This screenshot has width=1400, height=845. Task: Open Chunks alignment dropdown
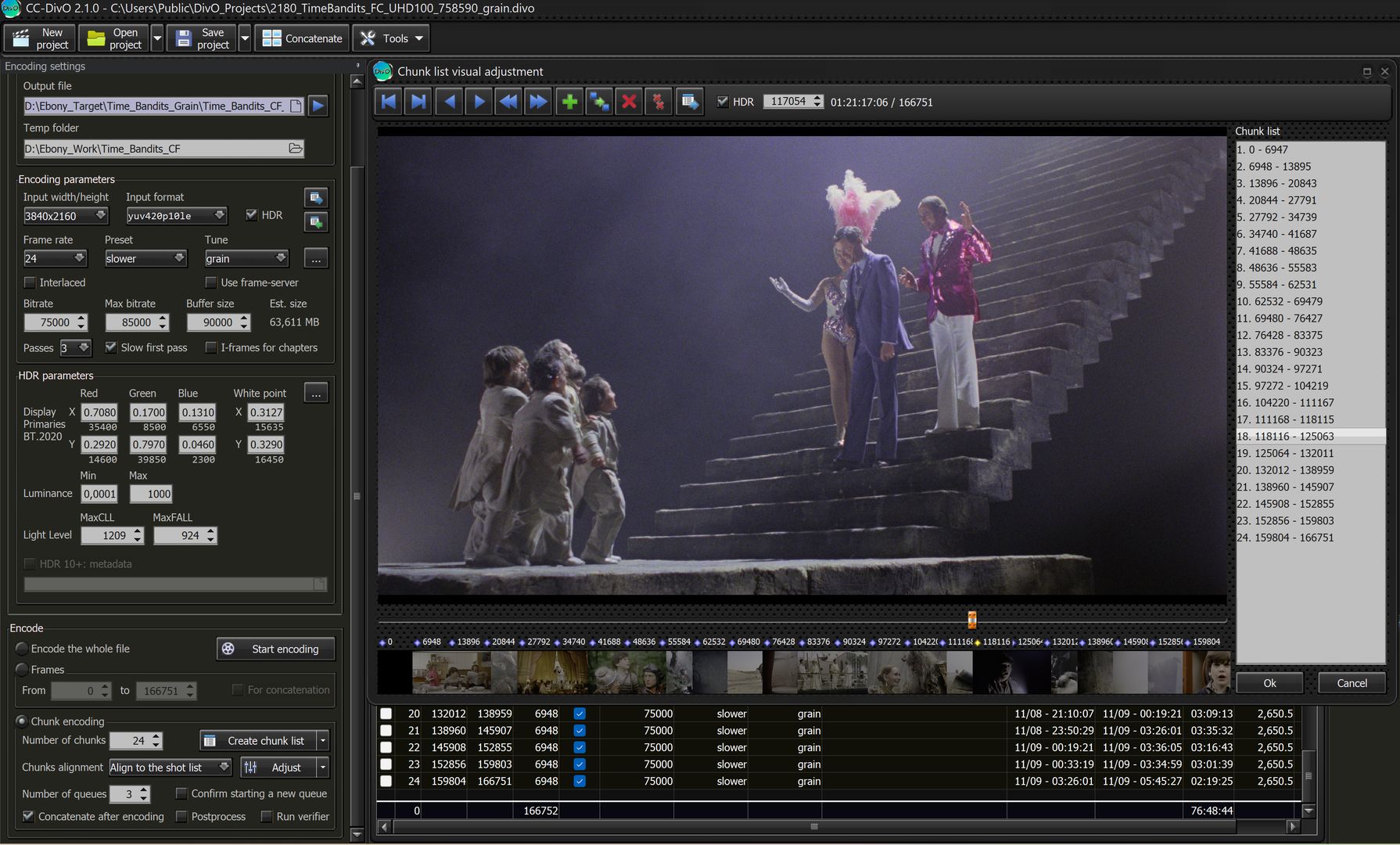(x=170, y=768)
